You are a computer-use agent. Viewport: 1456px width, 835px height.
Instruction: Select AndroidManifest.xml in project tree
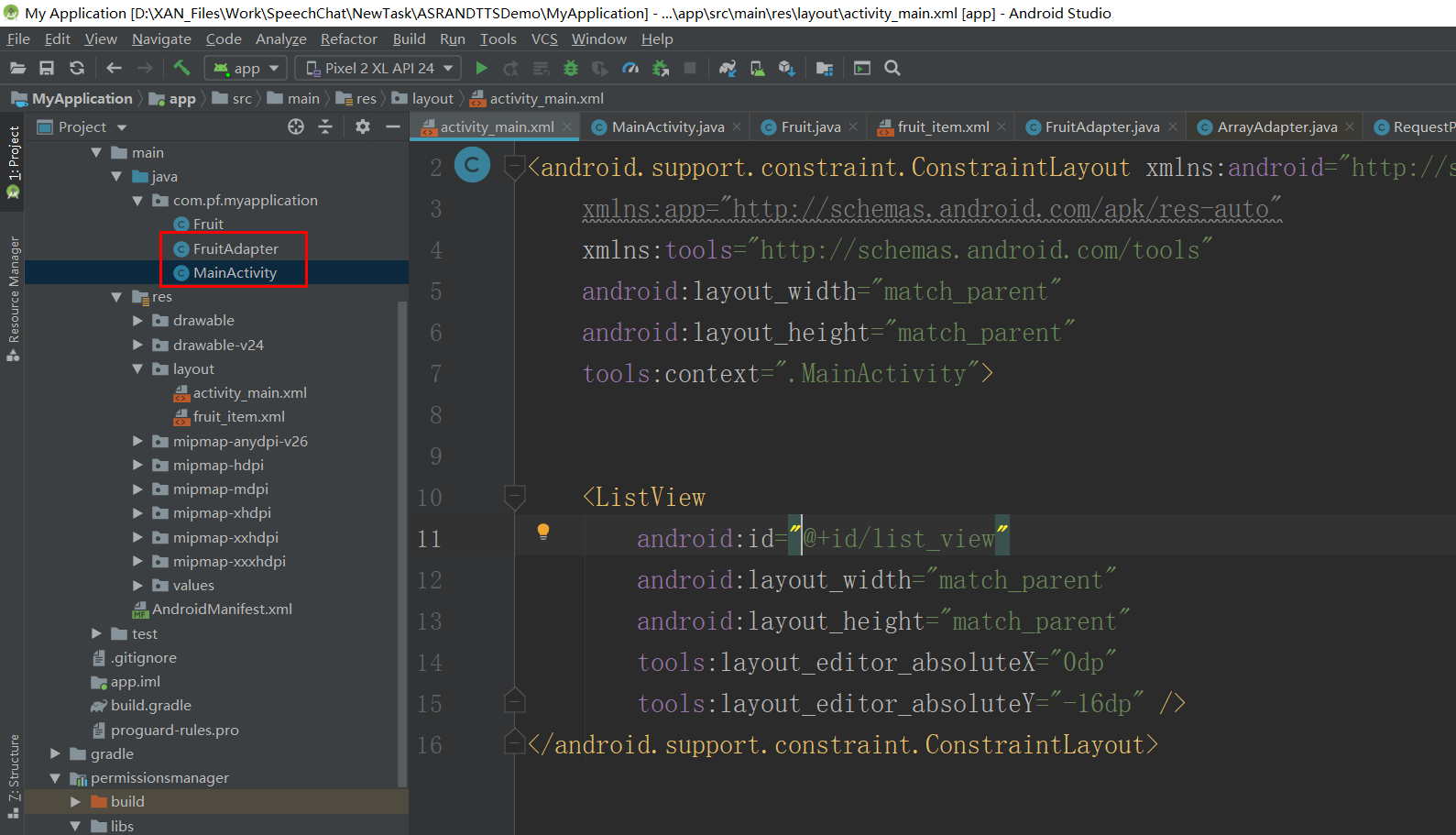213,609
